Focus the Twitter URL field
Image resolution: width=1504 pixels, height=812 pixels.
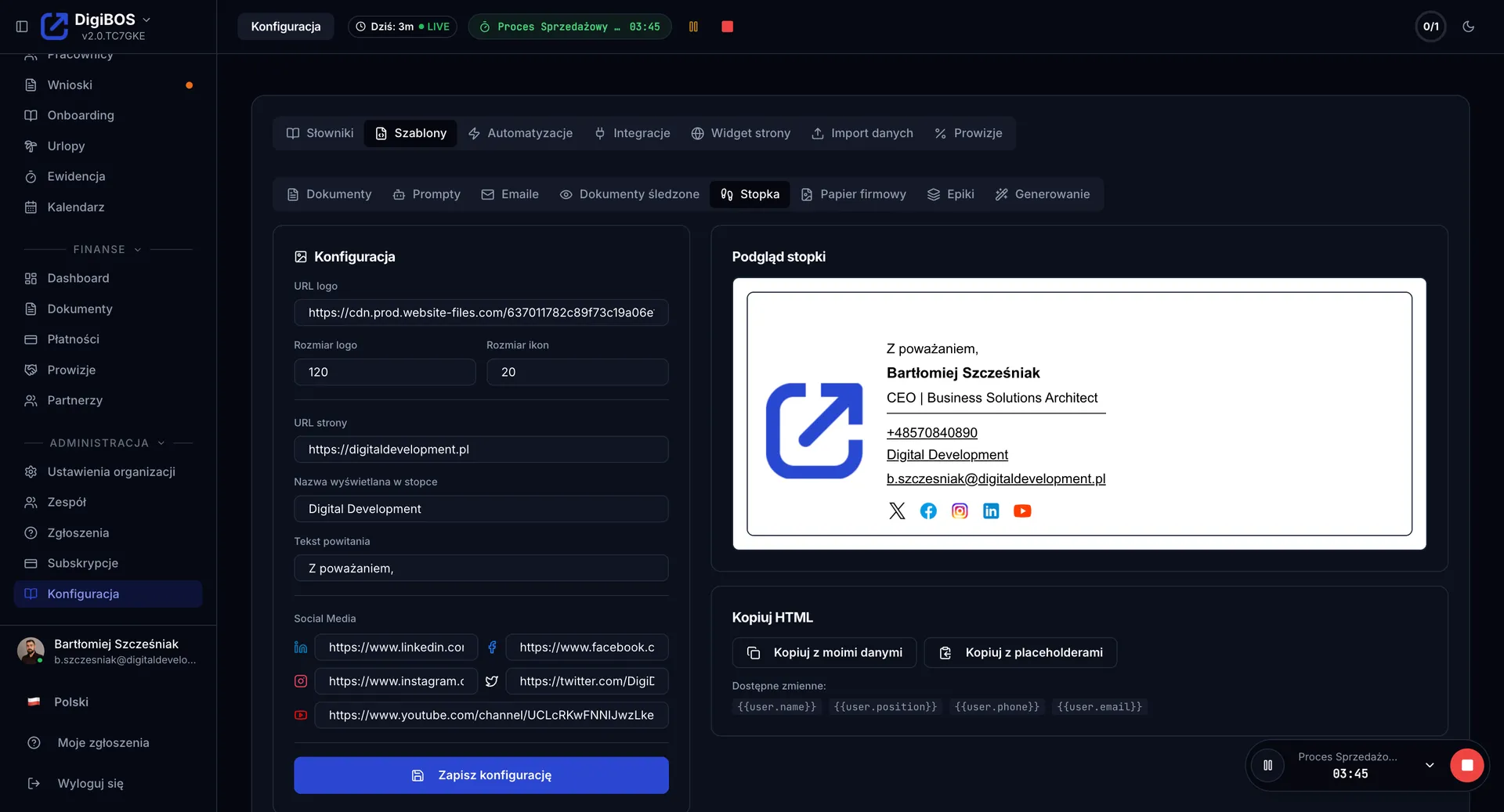click(x=587, y=681)
